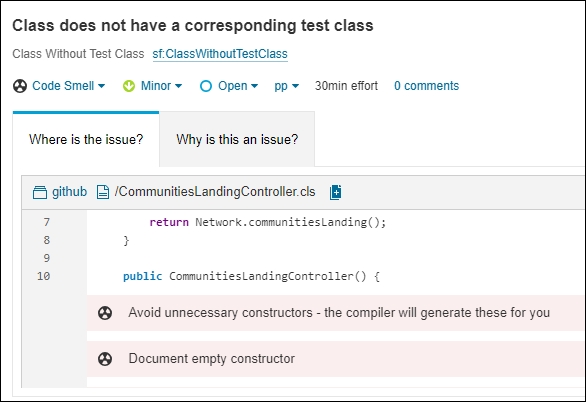Click the green Minor severity arrow icon
Image resolution: width=586 pixels, height=402 pixels.
click(129, 86)
